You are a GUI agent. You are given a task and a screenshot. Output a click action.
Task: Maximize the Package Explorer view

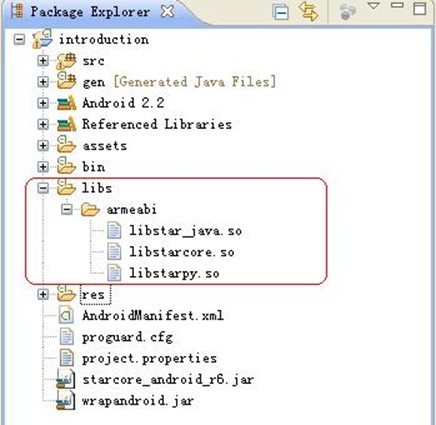click(x=420, y=9)
